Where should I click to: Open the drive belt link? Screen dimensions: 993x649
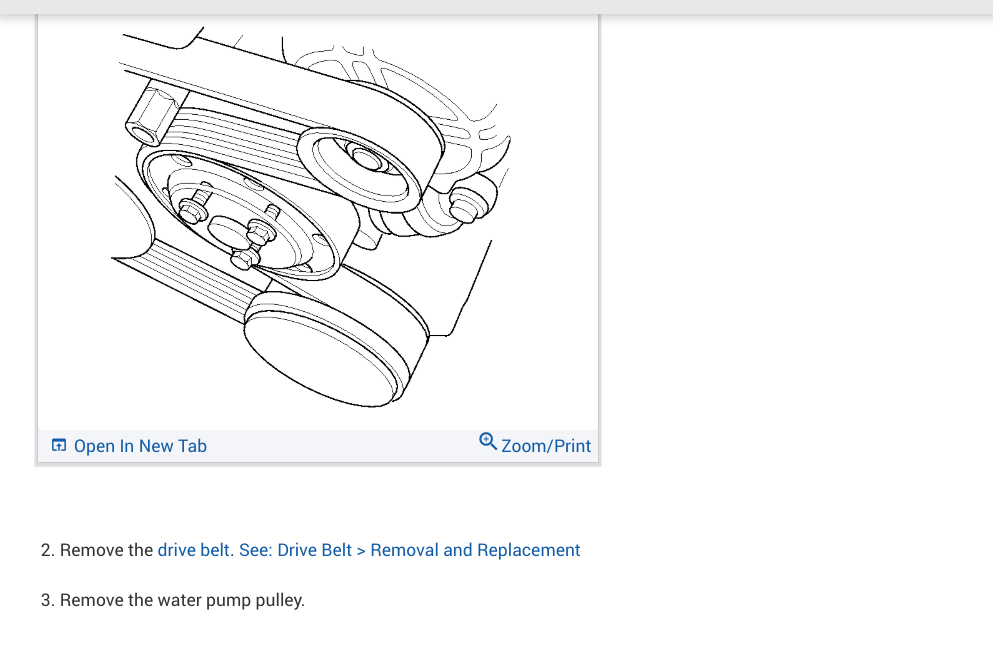click(193, 550)
